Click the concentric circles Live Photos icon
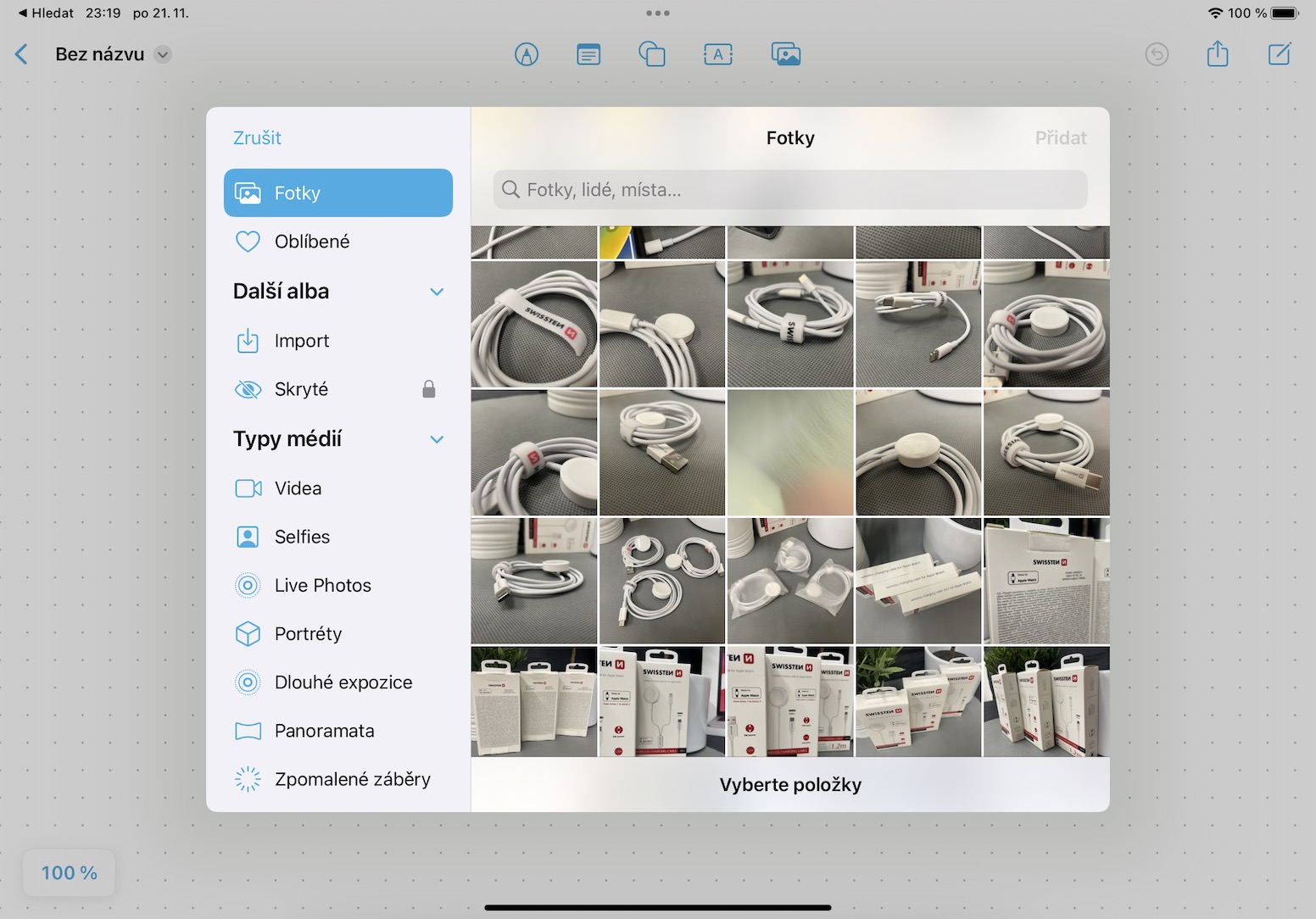Screen dimensions: 1316x919 pos(248,585)
